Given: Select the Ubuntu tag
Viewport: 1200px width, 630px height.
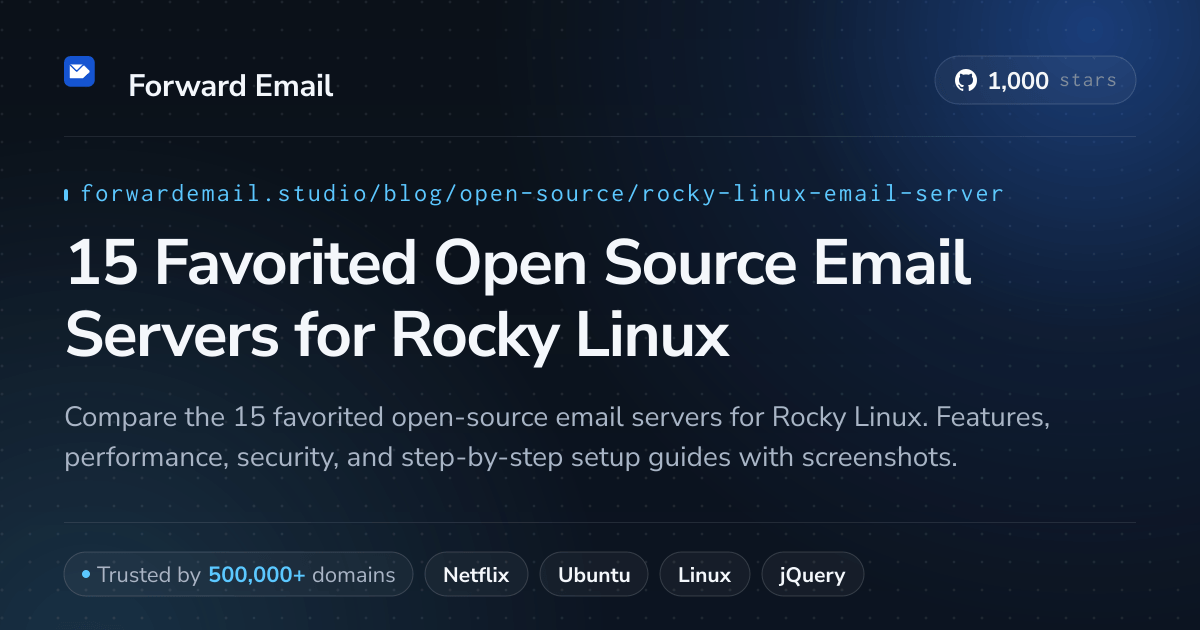Looking at the screenshot, I should pyautogui.click(x=594, y=575).
